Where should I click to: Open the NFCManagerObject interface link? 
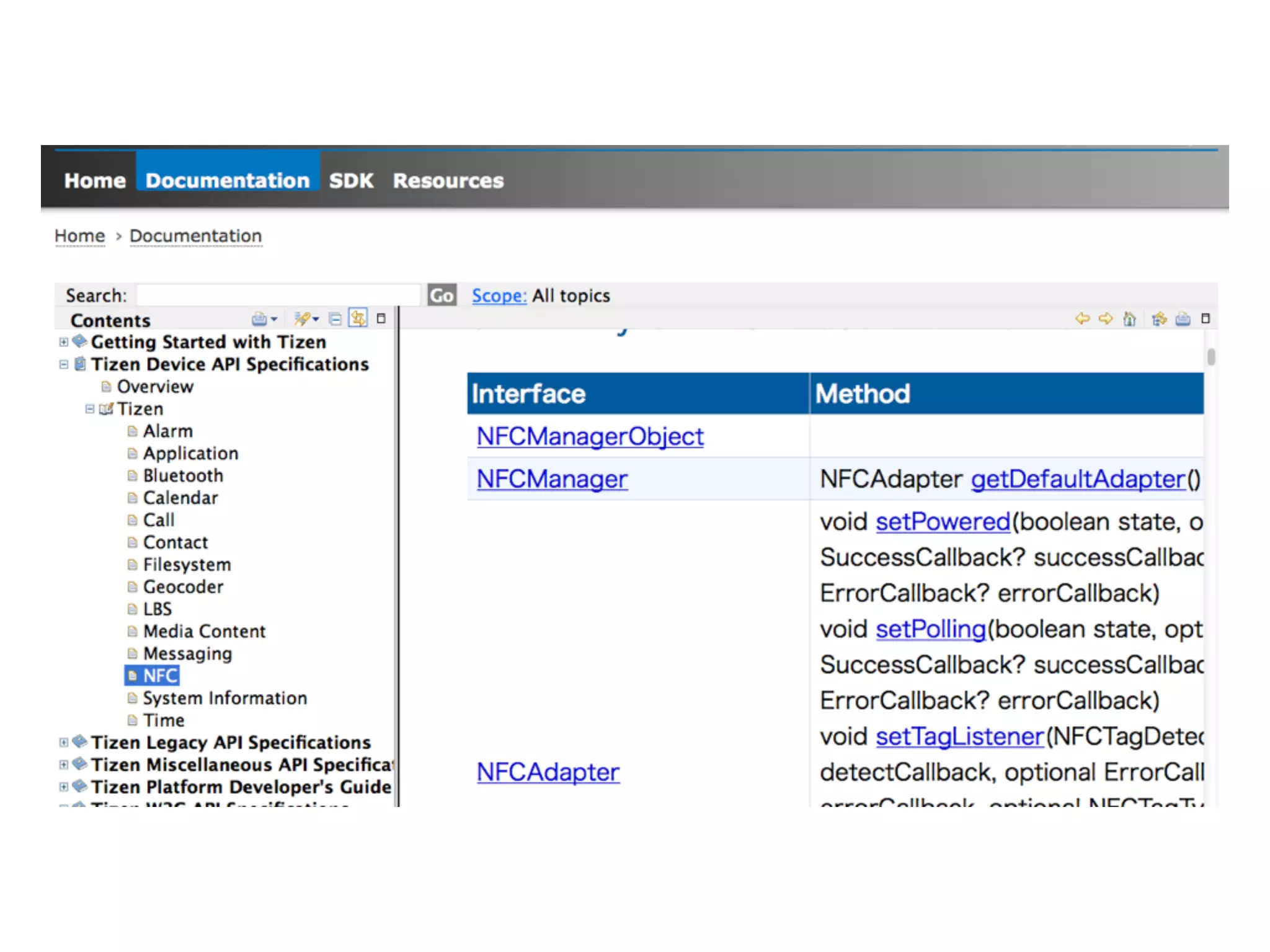tap(590, 436)
